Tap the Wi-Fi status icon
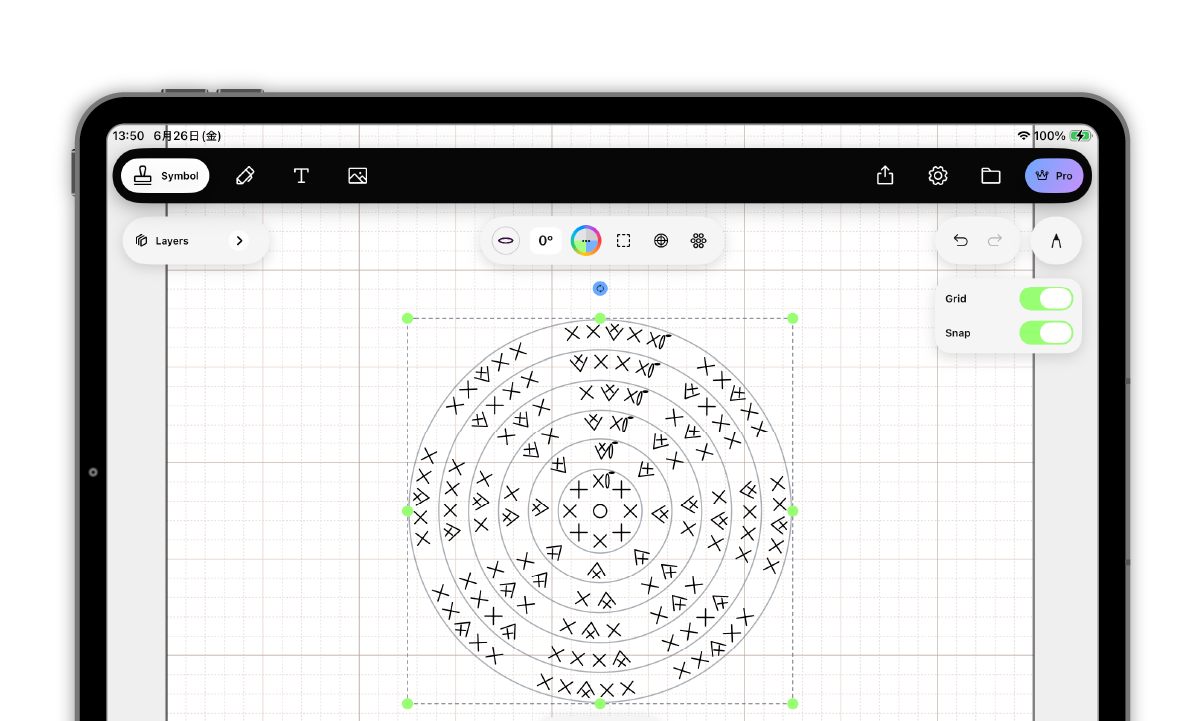 pos(1024,136)
